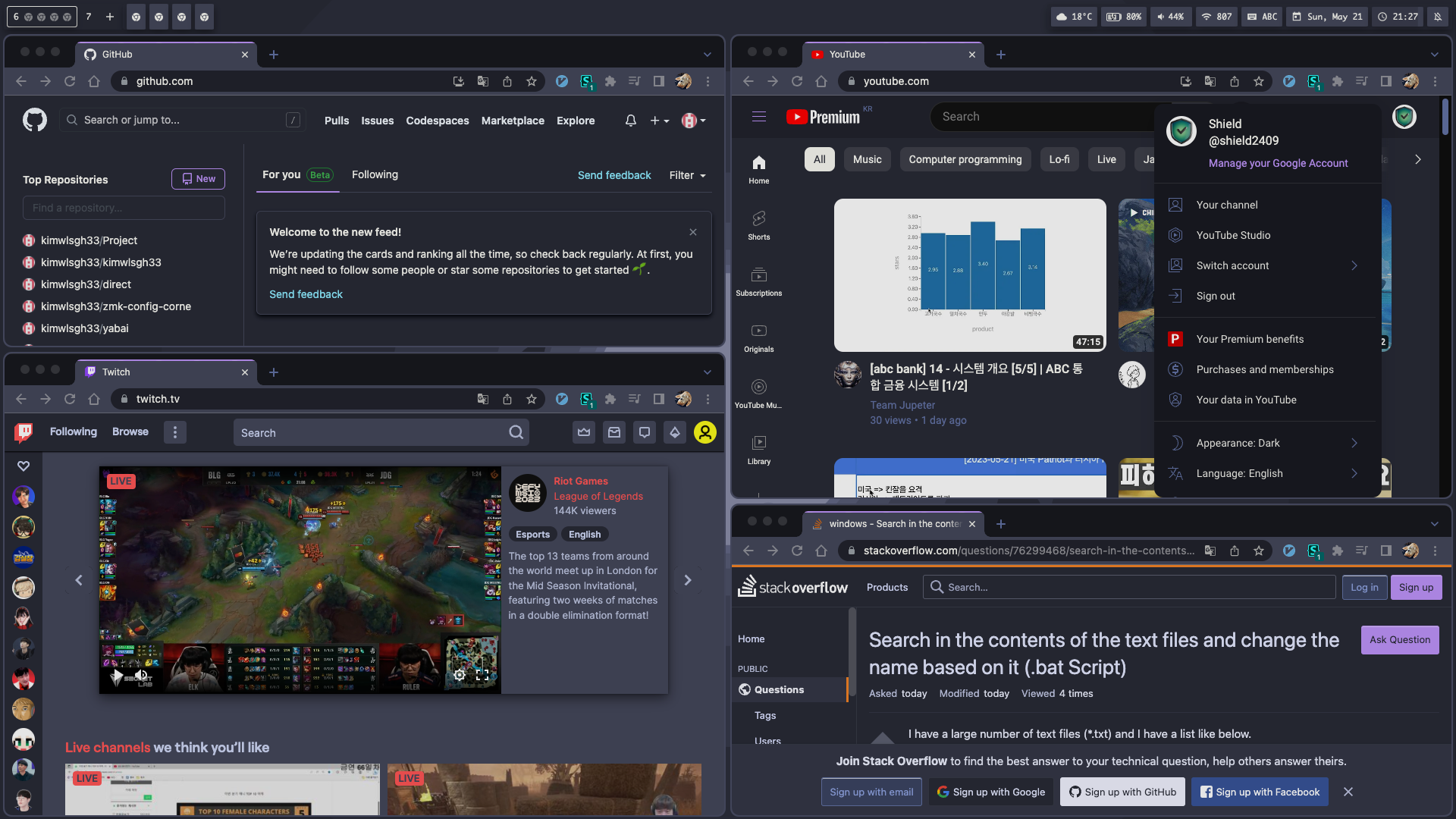
Task: Click the YouTube hamburger menu icon
Action: tap(758, 117)
